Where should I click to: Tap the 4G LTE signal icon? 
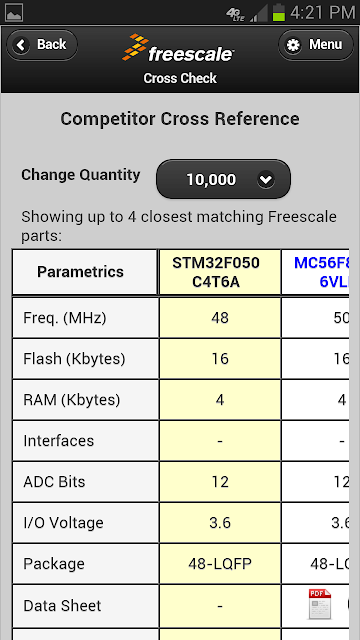tap(236, 13)
